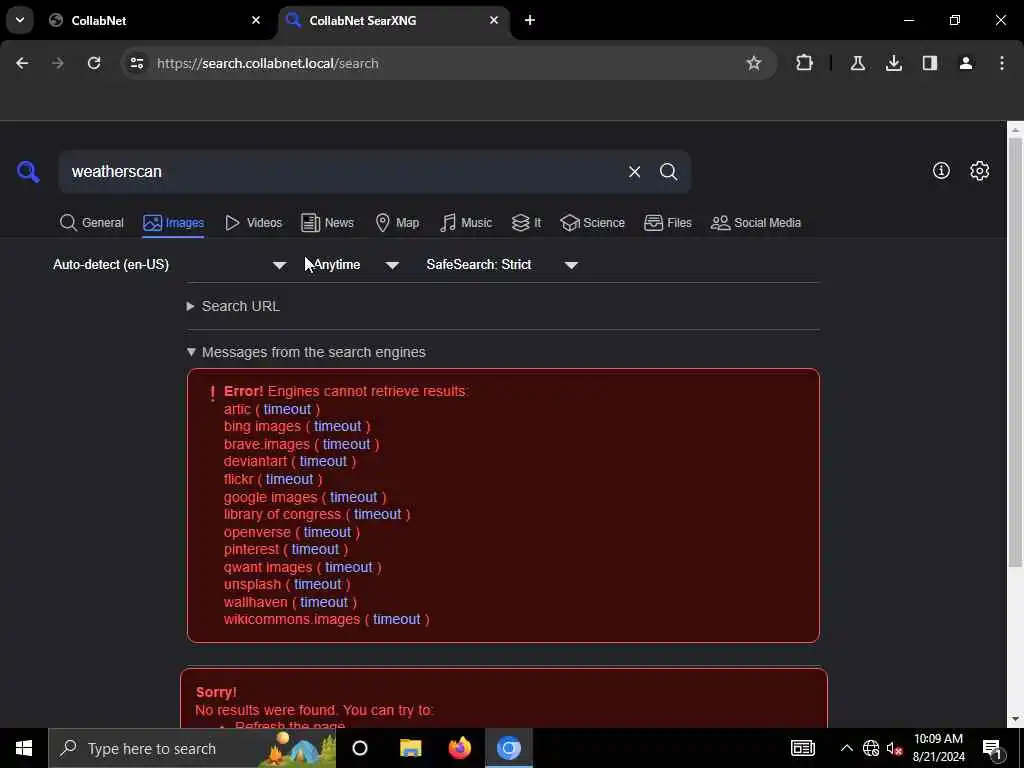The width and height of the screenshot is (1024, 768).
Task: Close the CollabNet SearXNG tab
Action: (x=494, y=20)
